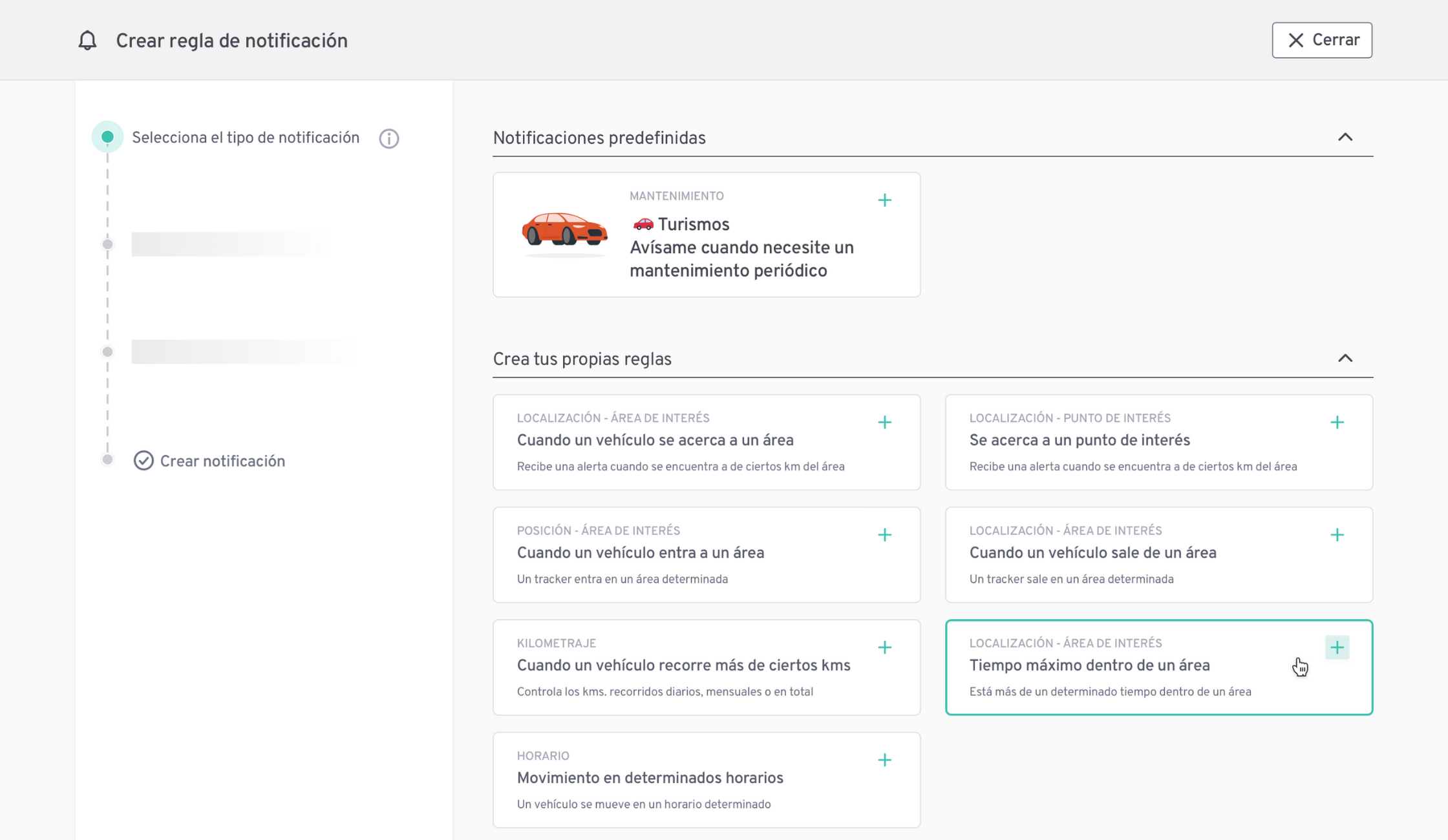Viewport: 1448px width, 840px height.
Task: Add the Turismos maintenance notification with plus
Action: 884,200
